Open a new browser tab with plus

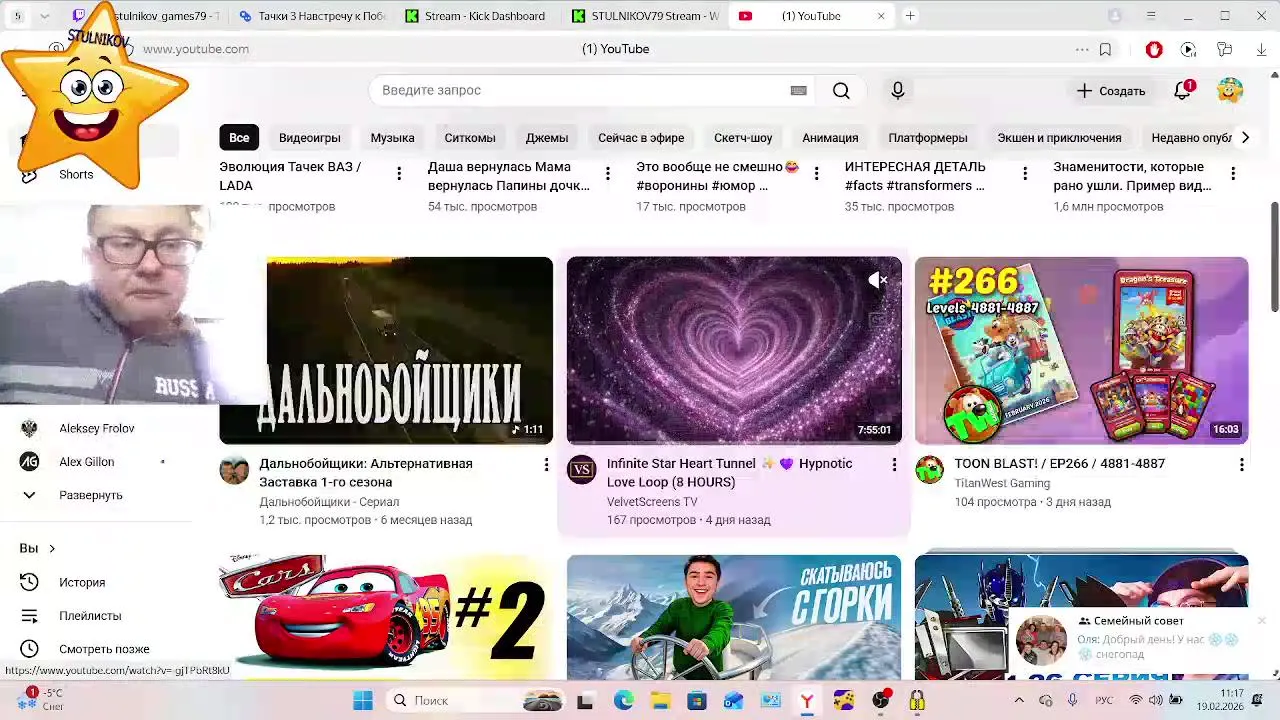[x=910, y=16]
